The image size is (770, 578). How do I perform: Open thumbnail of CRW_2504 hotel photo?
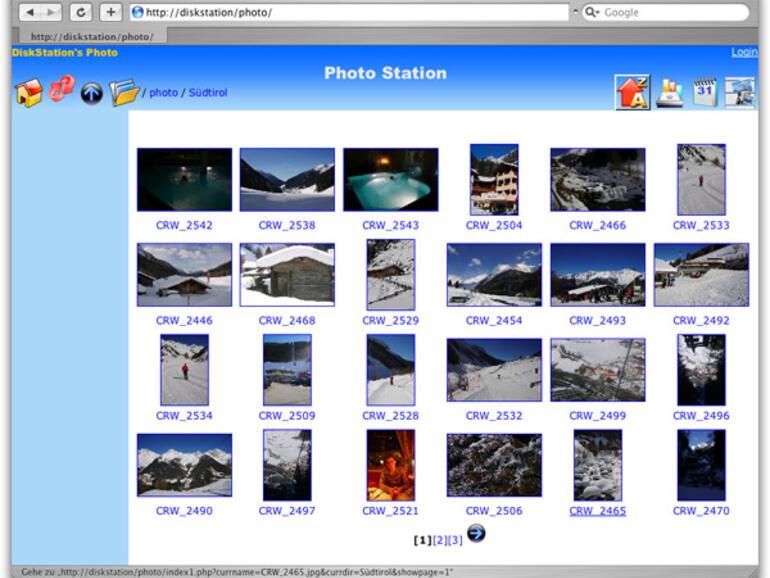tap(494, 179)
